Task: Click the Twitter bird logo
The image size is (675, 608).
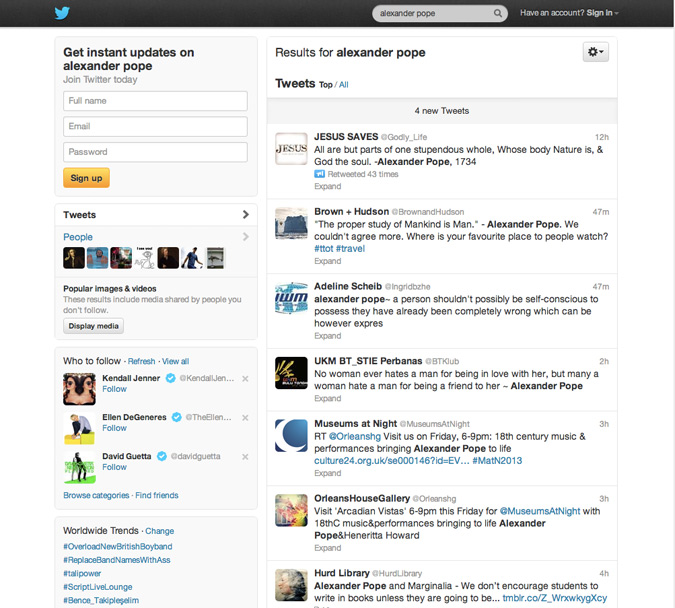Action: tap(62, 13)
